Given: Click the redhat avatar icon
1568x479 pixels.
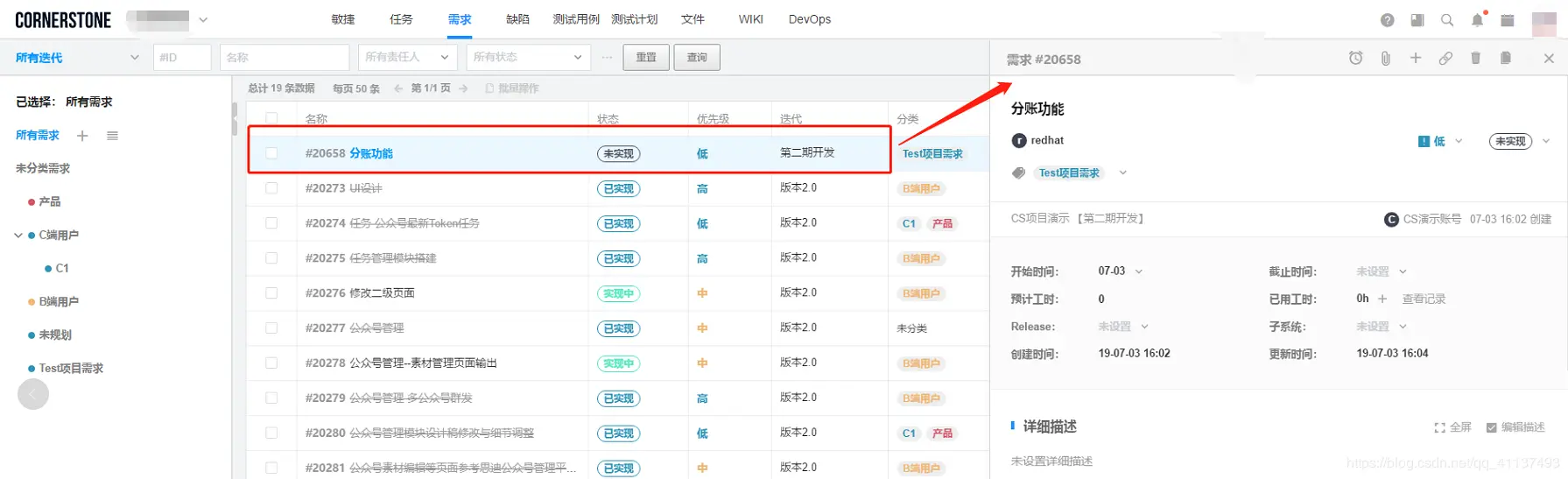Looking at the screenshot, I should point(1019,140).
